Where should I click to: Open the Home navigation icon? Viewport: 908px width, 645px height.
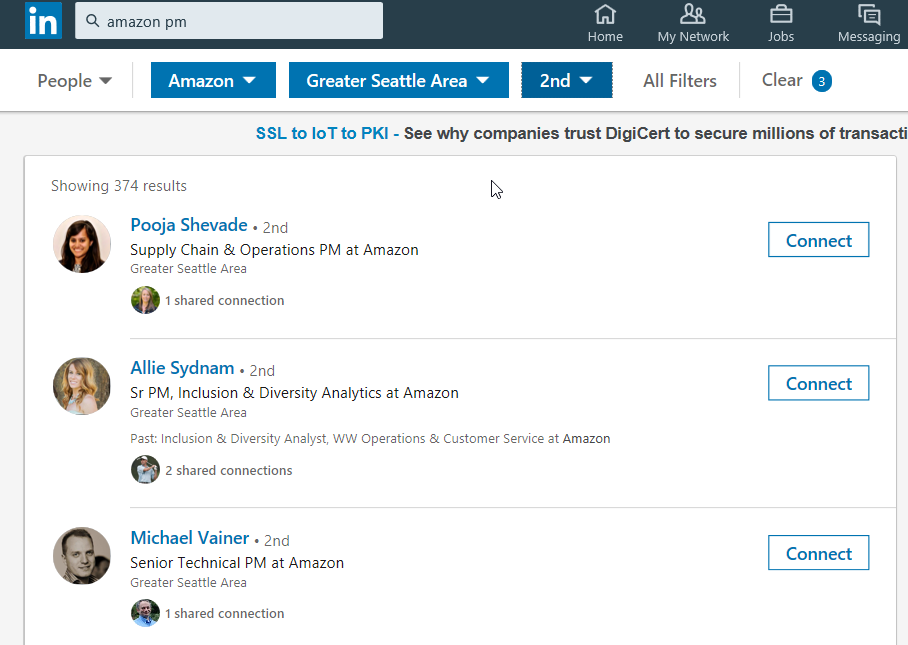(605, 17)
